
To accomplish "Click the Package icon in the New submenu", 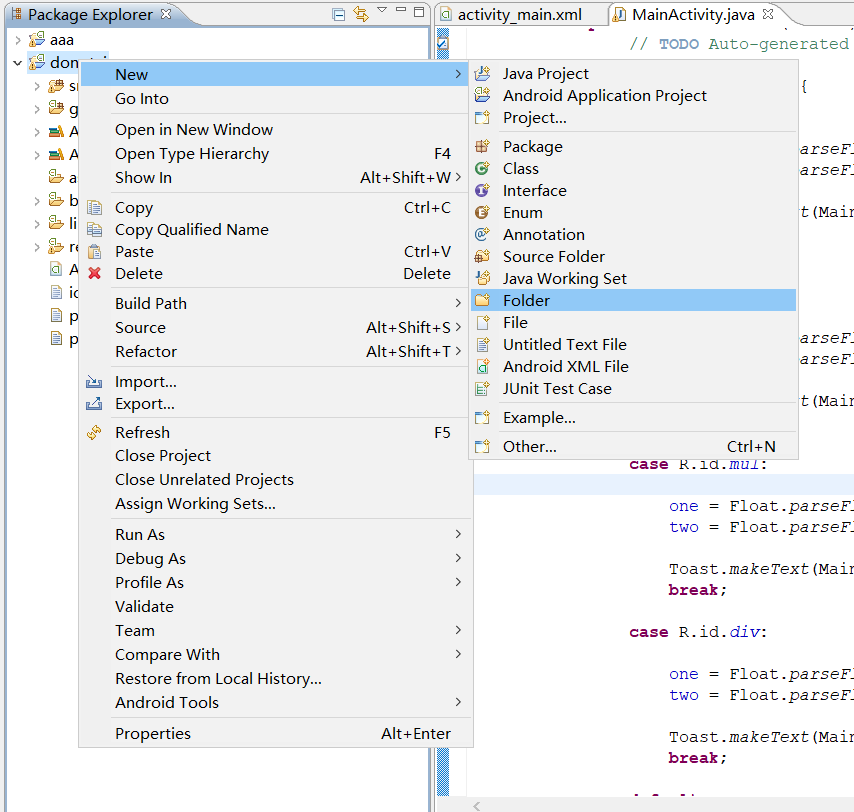I will tap(483, 146).
